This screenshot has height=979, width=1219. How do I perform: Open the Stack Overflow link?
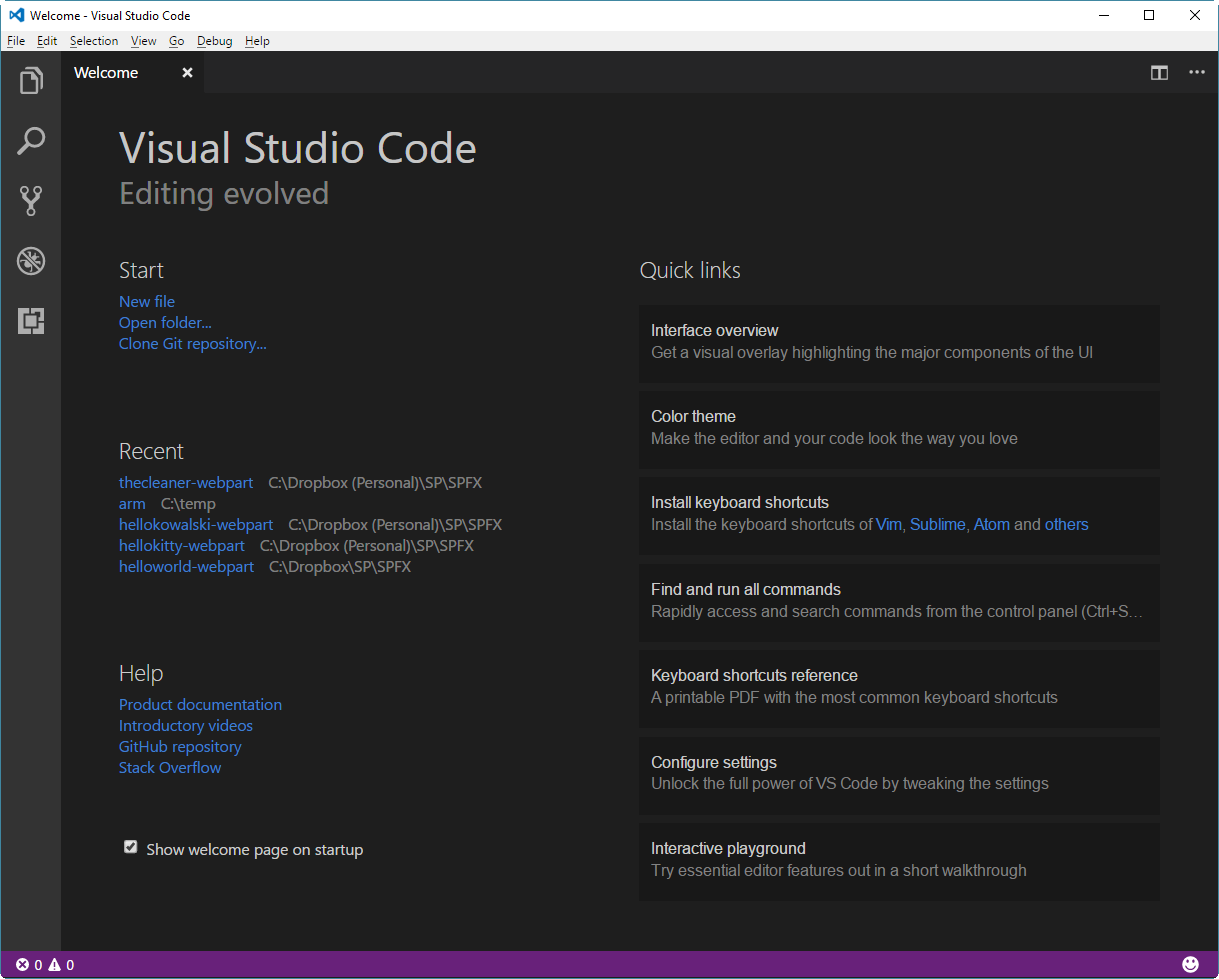[170, 767]
